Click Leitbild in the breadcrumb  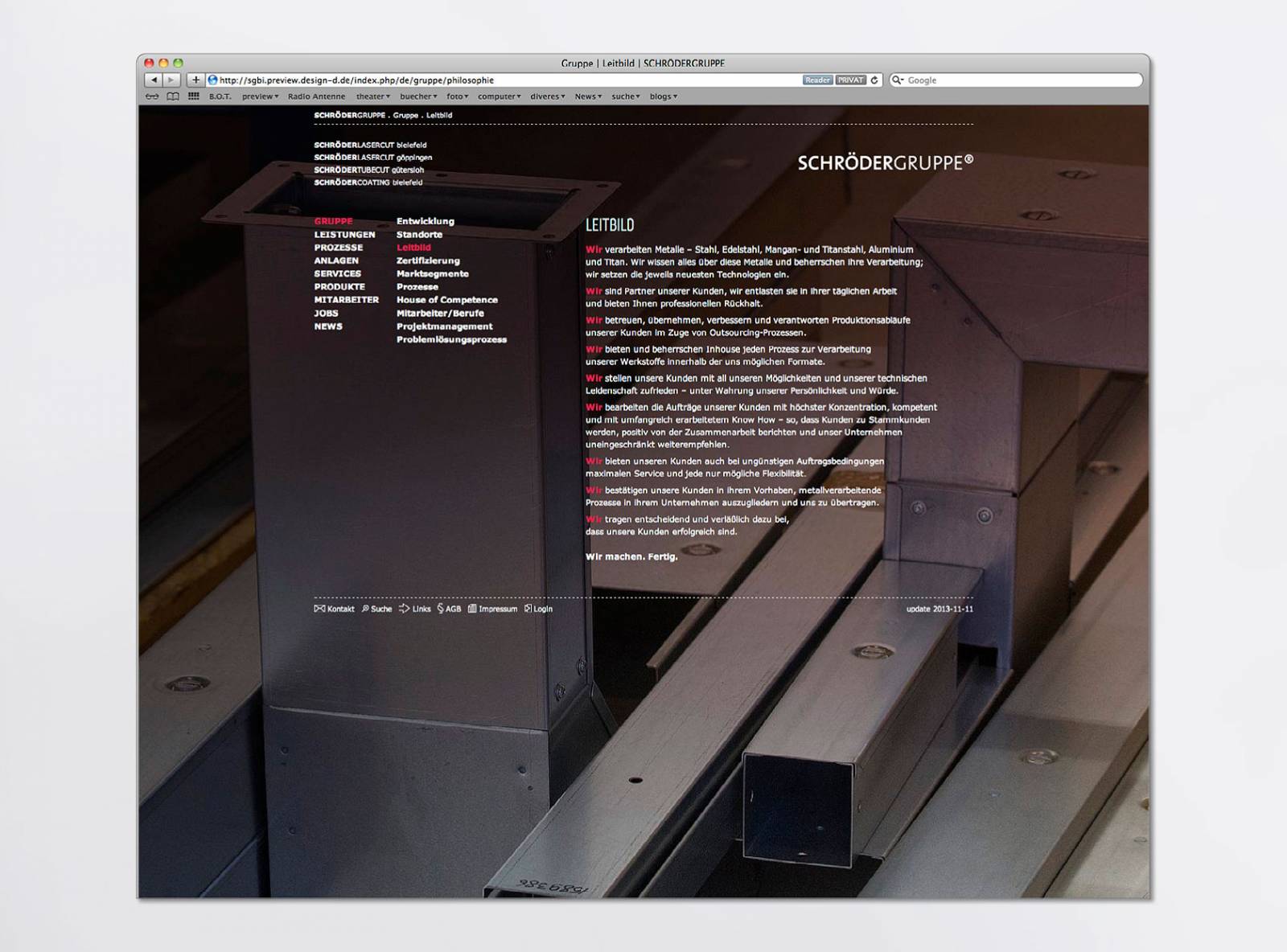[x=439, y=115]
